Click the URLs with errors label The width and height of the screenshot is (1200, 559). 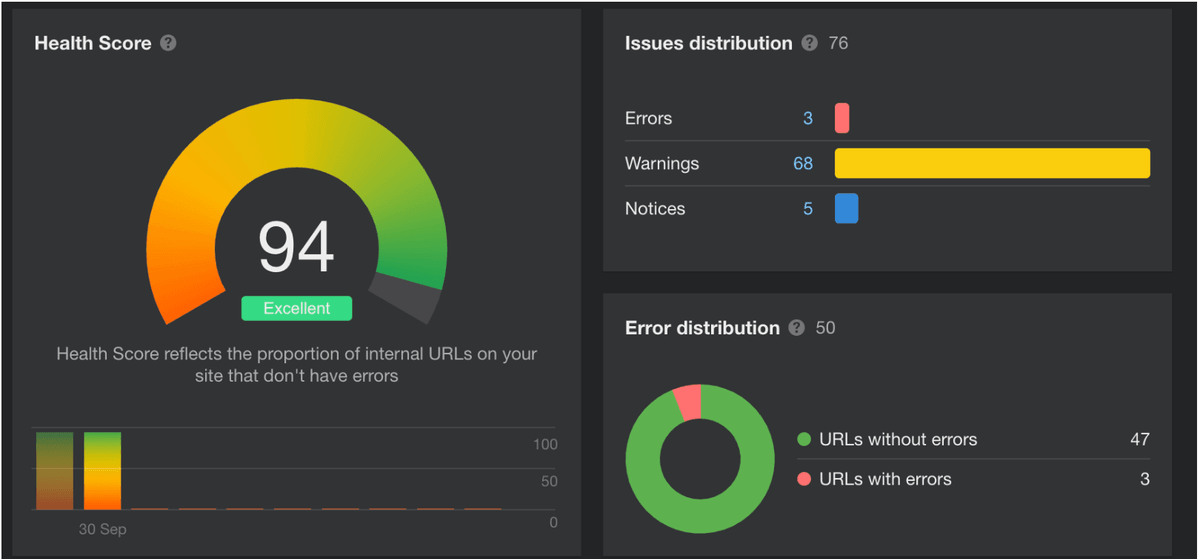[x=885, y=479]
